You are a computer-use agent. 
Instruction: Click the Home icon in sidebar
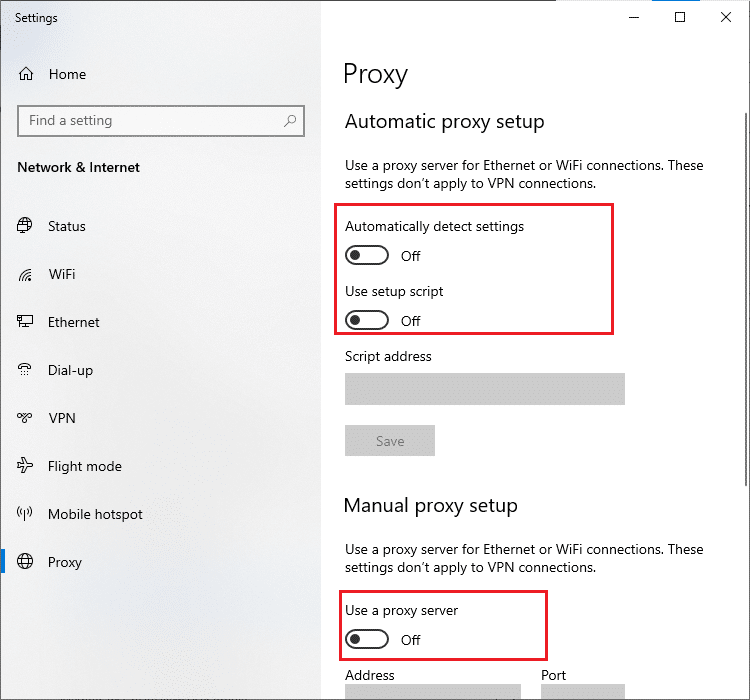[x=26, y=74]
